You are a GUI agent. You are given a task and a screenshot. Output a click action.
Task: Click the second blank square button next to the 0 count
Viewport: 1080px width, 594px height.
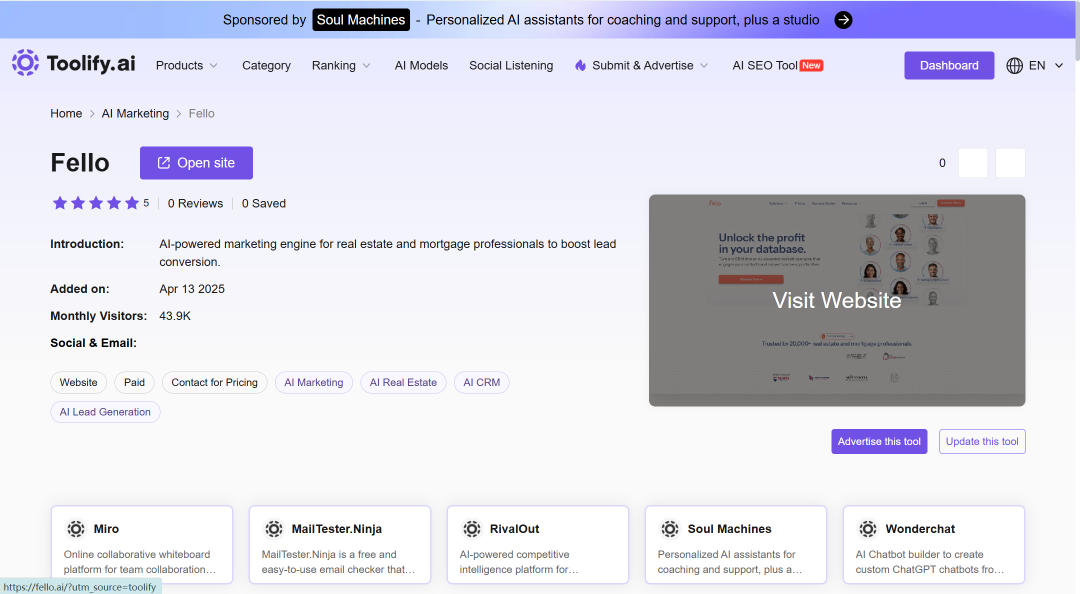[1010, 163]
